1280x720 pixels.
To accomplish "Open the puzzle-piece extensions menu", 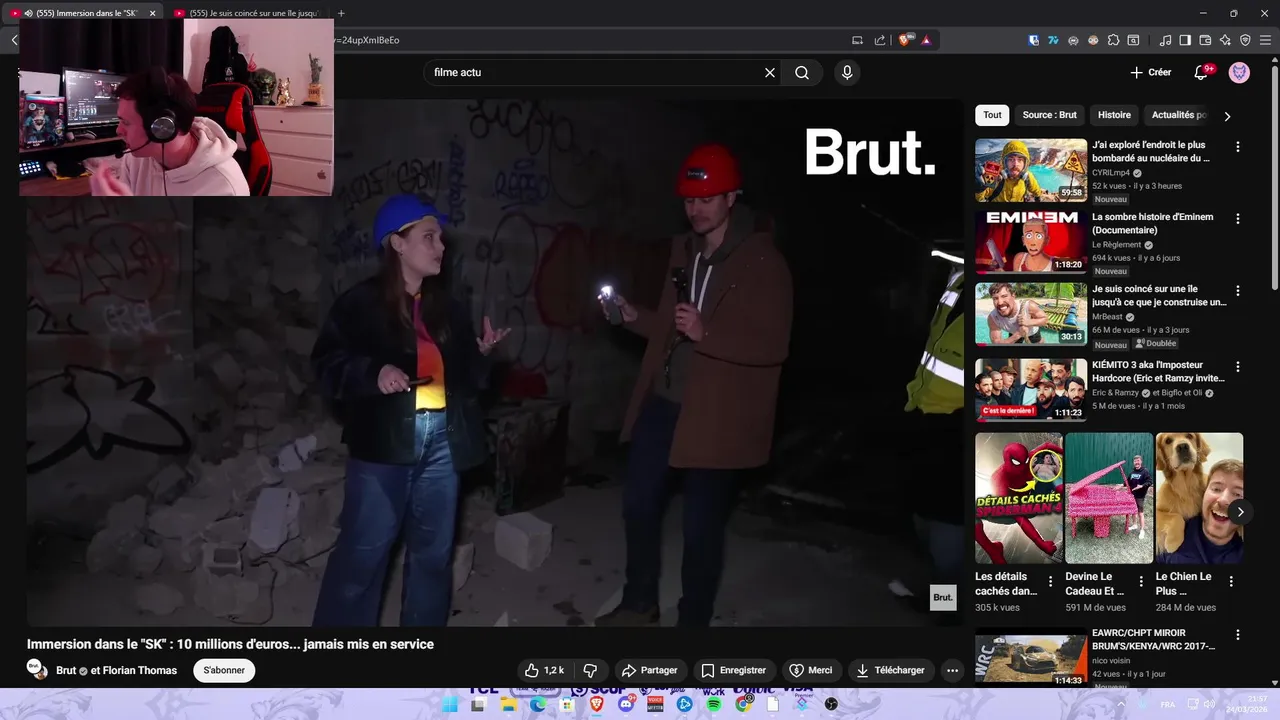I will 1113,40.
